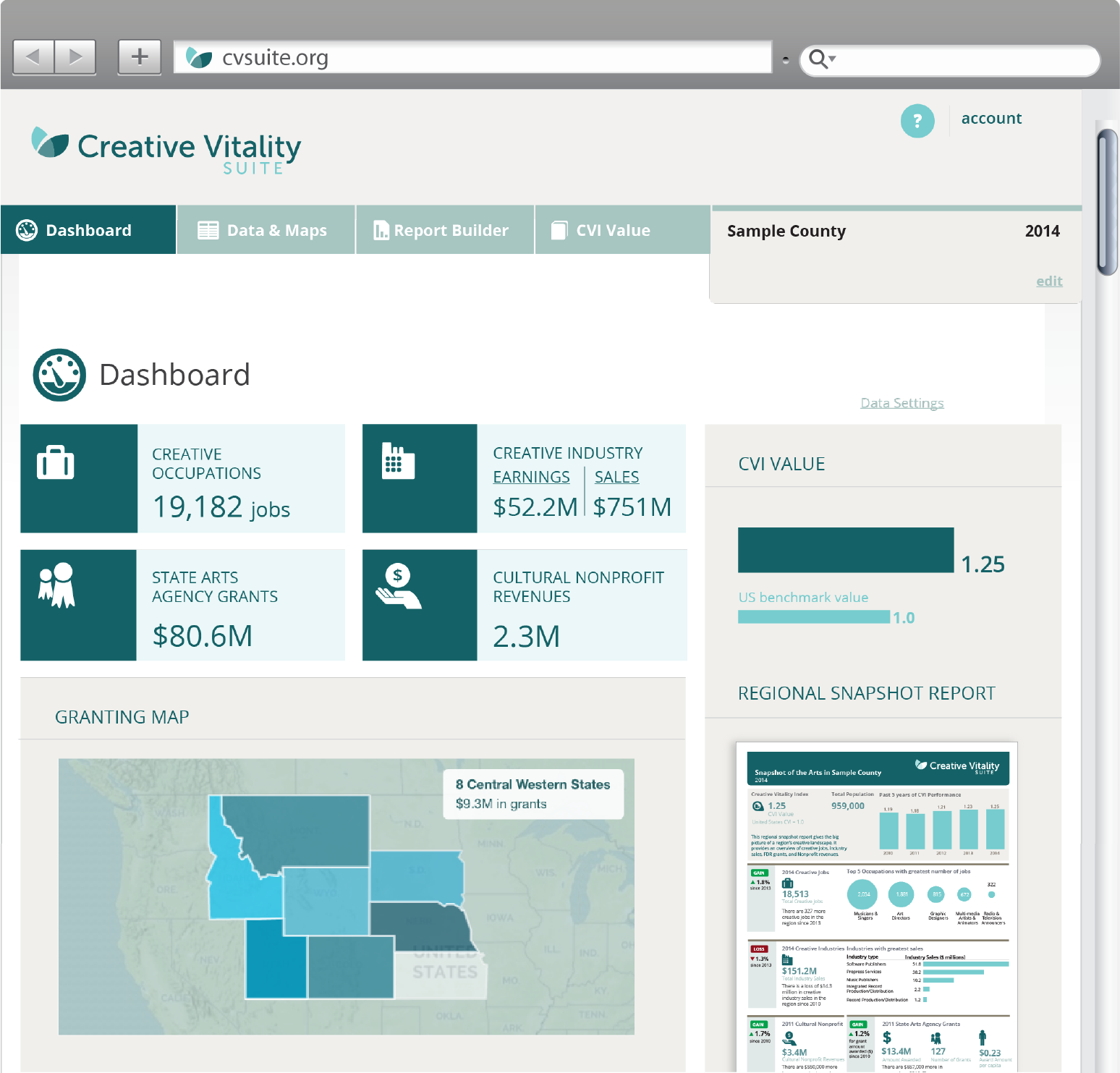Image resolution: width=1120 pixels, height=1073 pixels.
Task: Click the browser forward arrow button
Action: 75,56
